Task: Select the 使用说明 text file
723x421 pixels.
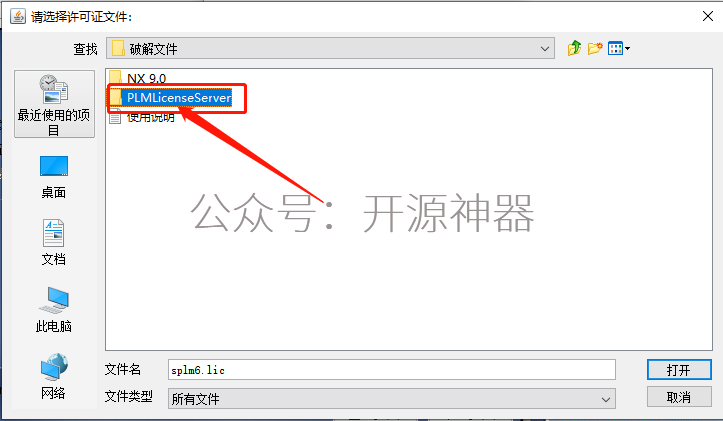Action: (x=142, y=117)
